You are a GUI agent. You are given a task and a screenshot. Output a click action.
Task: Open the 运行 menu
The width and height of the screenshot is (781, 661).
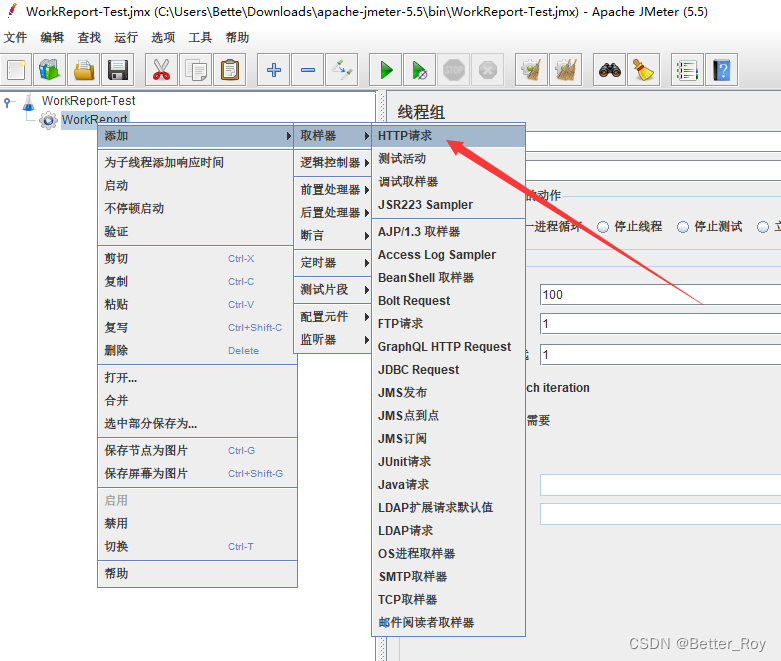[126, 37]
